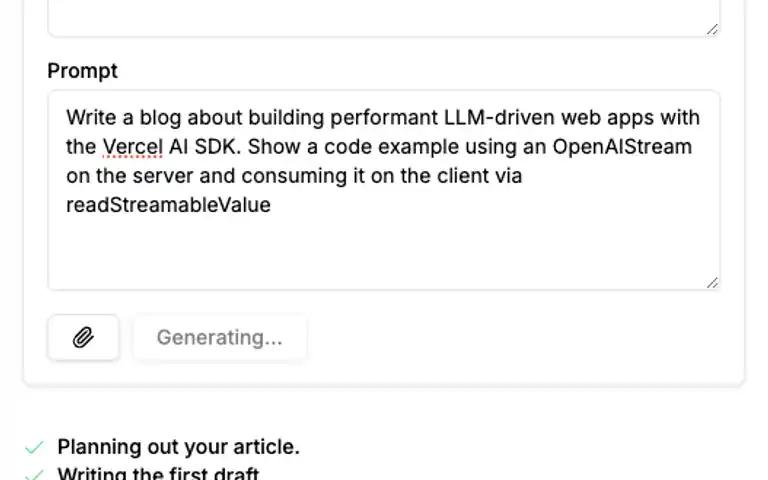The image size is (768, 480).
Task: Click the Generating... button
Action: [220, 337]
